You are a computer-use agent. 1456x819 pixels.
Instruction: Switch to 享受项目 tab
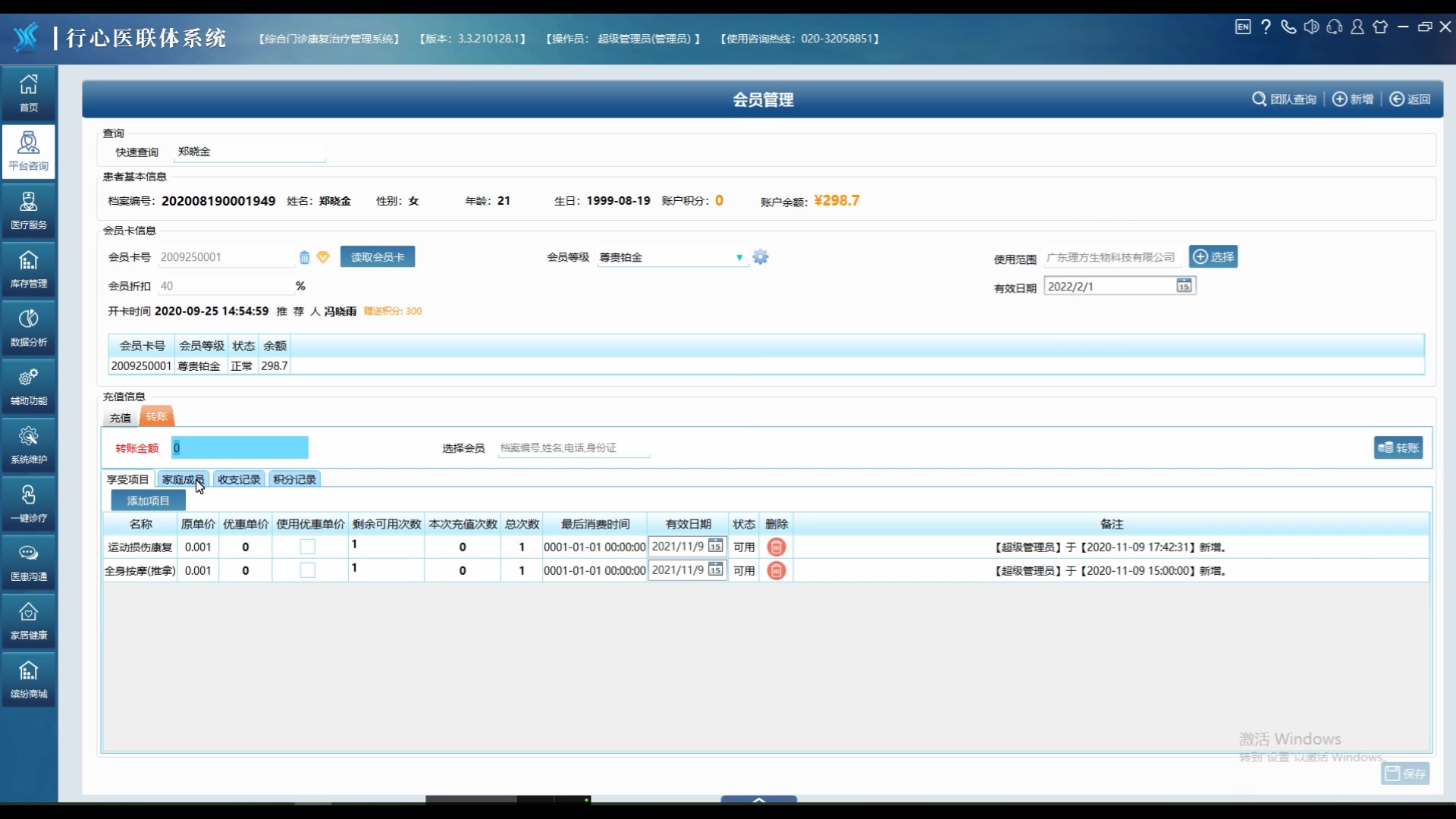point(128,479)
